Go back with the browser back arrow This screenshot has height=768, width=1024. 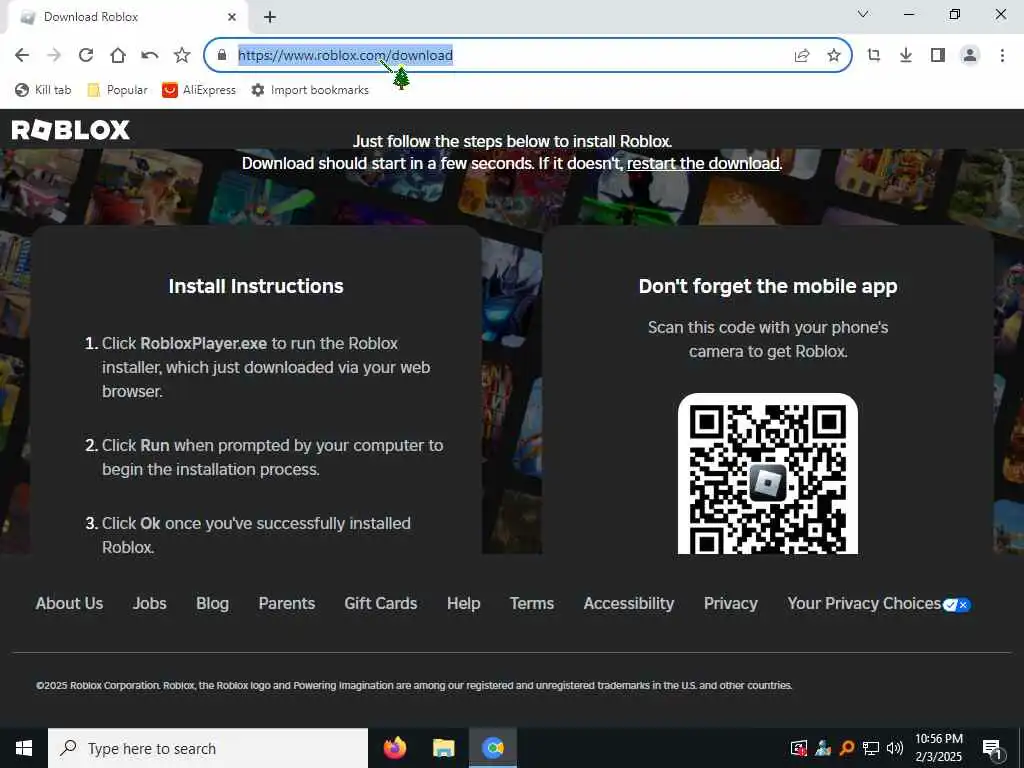tap(22, 56)
